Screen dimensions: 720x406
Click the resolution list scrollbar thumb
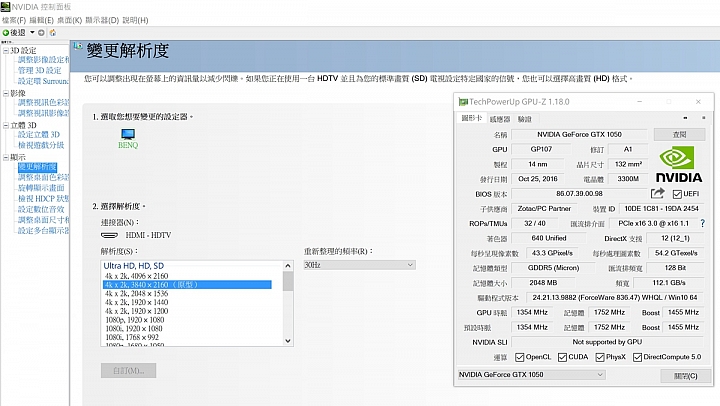point(288,281)
